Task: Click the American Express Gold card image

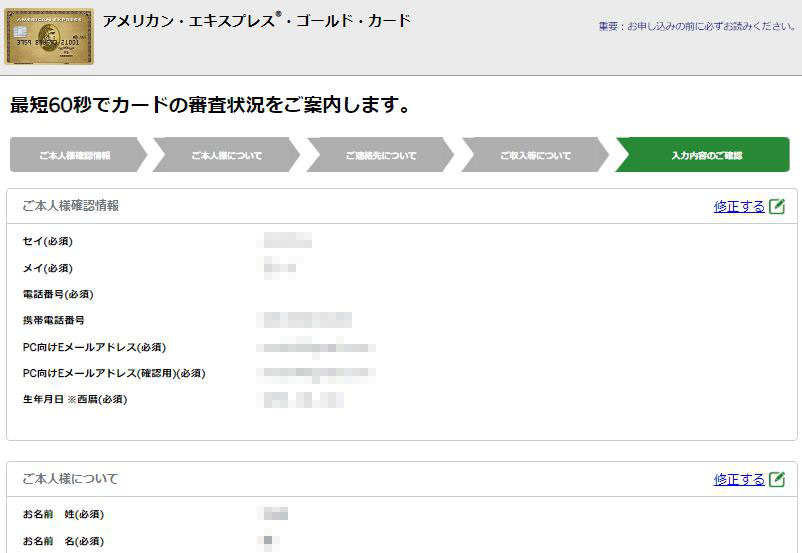Action: pyautogui.click(x=49, y=36)
